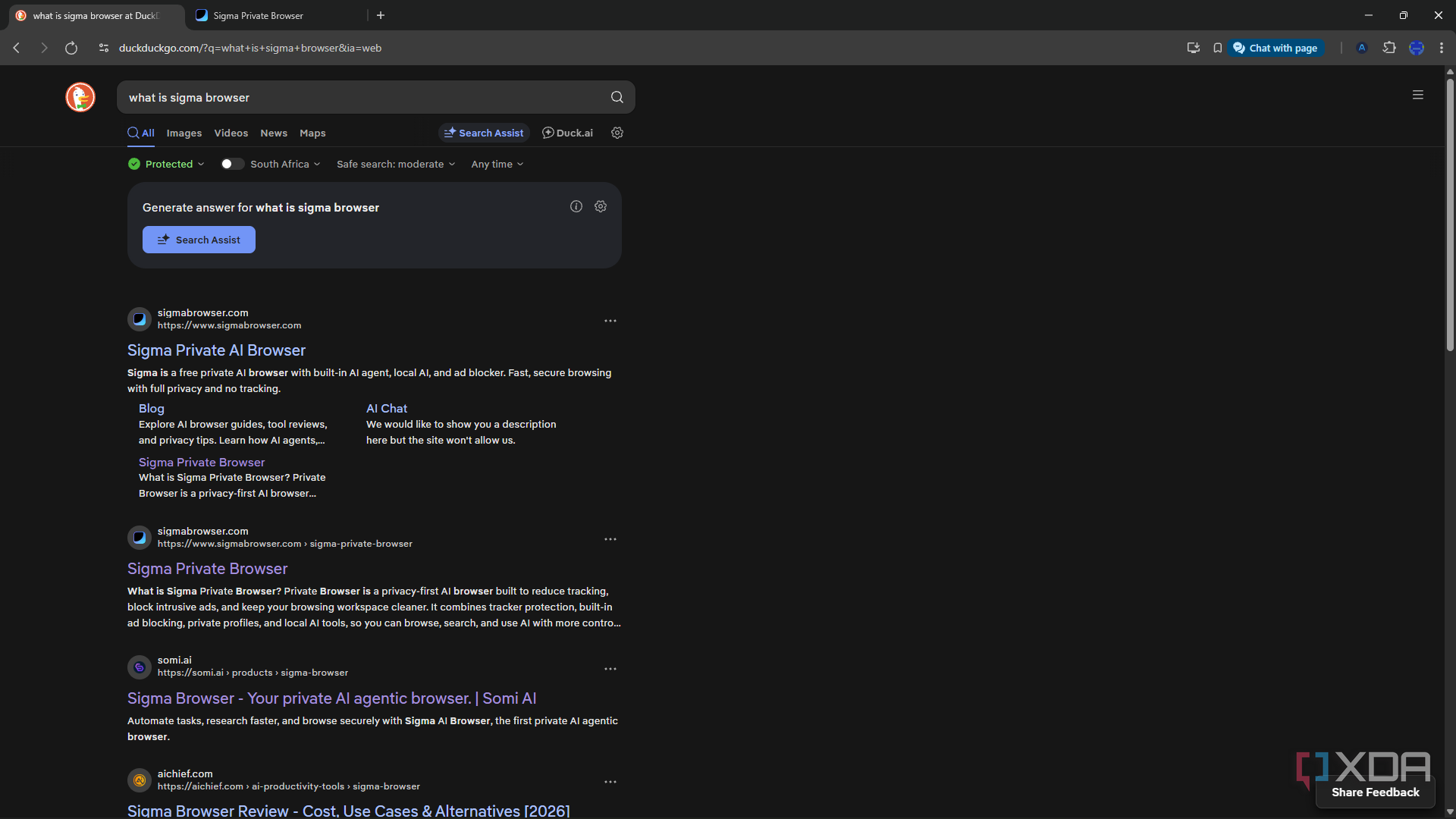Open the search settings gear near Duck.ai

point(617,133)
